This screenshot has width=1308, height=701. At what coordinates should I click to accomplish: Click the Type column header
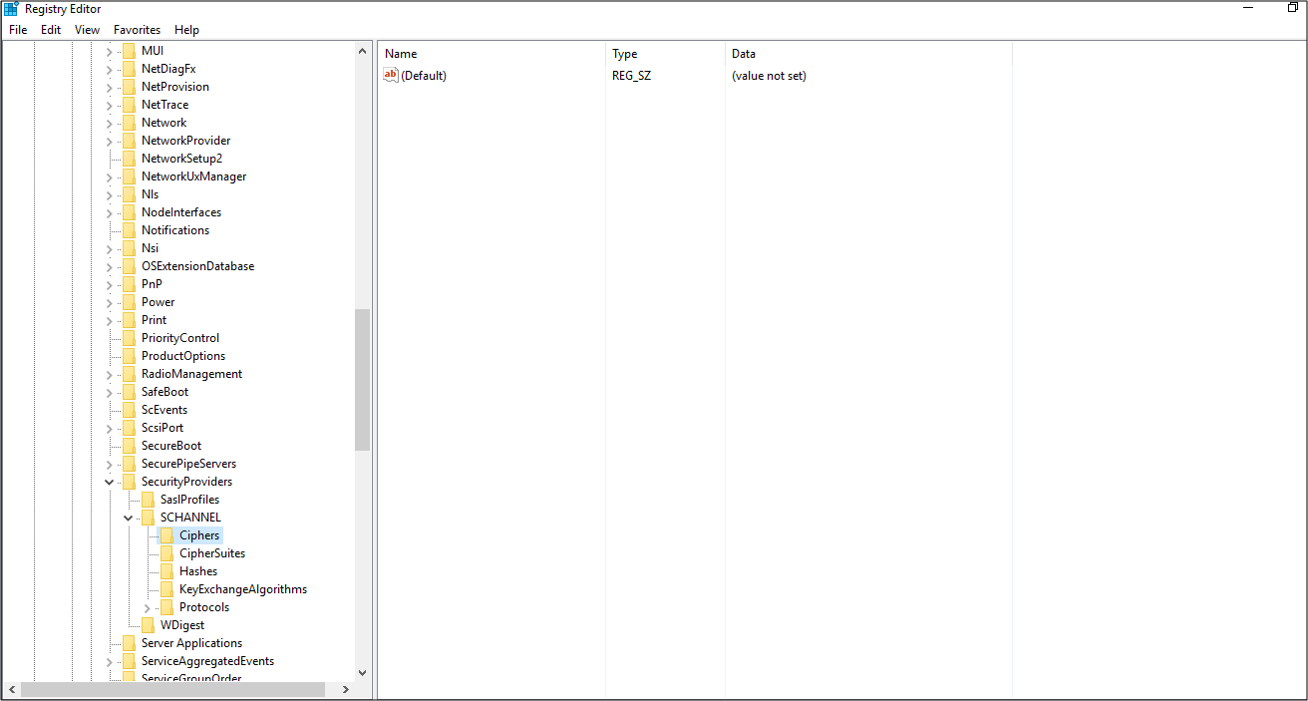coord(624,54)
